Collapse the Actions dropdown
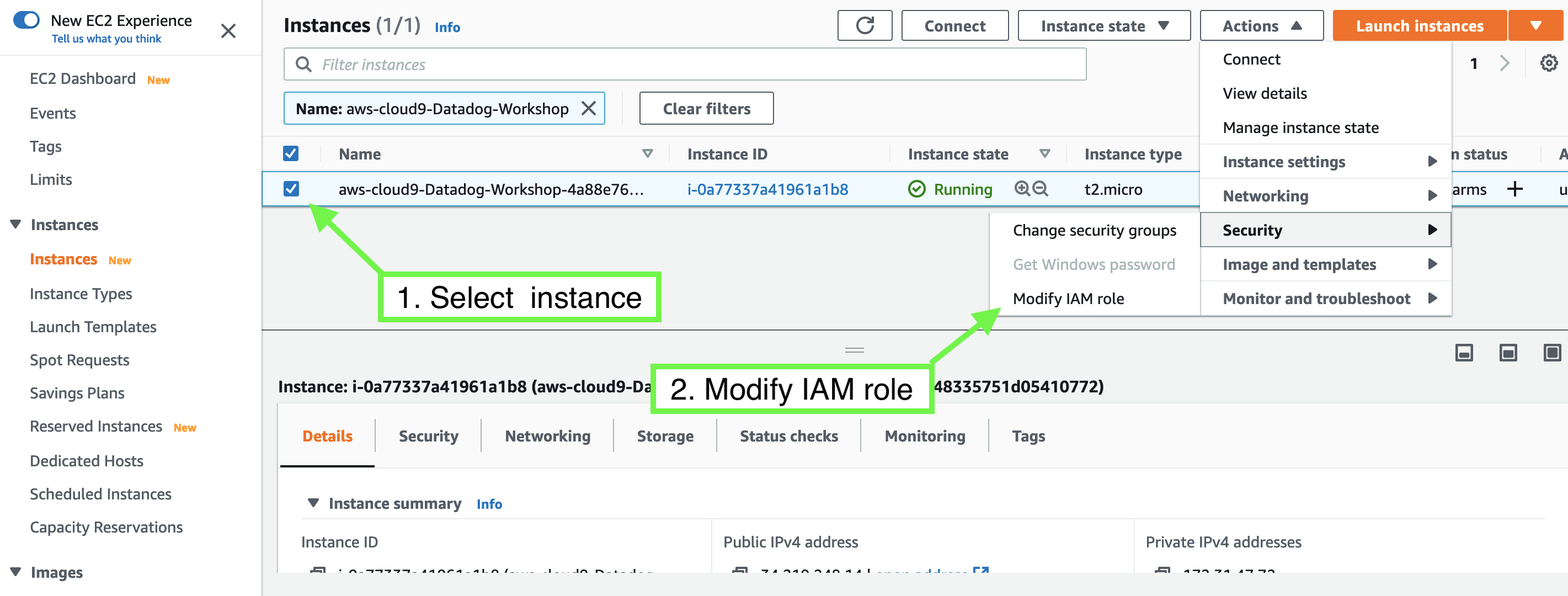The image size is (1568, 596). 1261,25
